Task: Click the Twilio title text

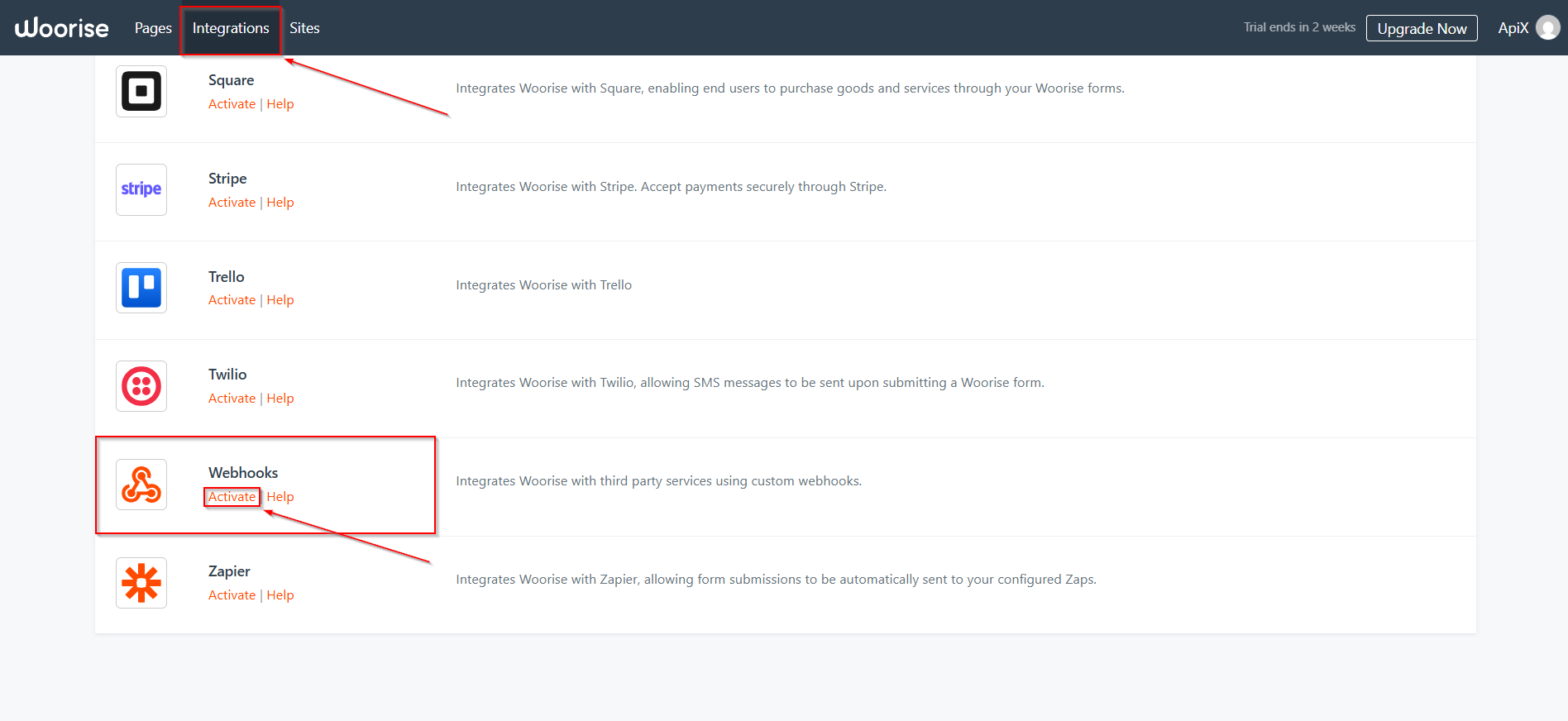Action: [x=227, y=375]
